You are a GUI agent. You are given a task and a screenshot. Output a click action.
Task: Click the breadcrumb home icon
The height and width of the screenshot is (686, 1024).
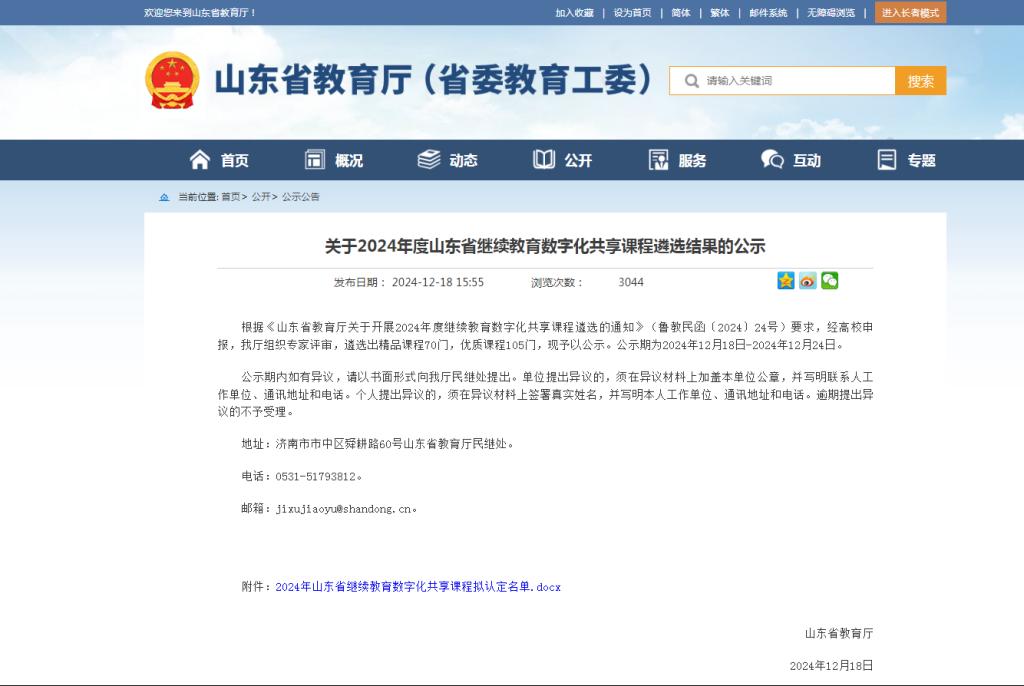165,197
